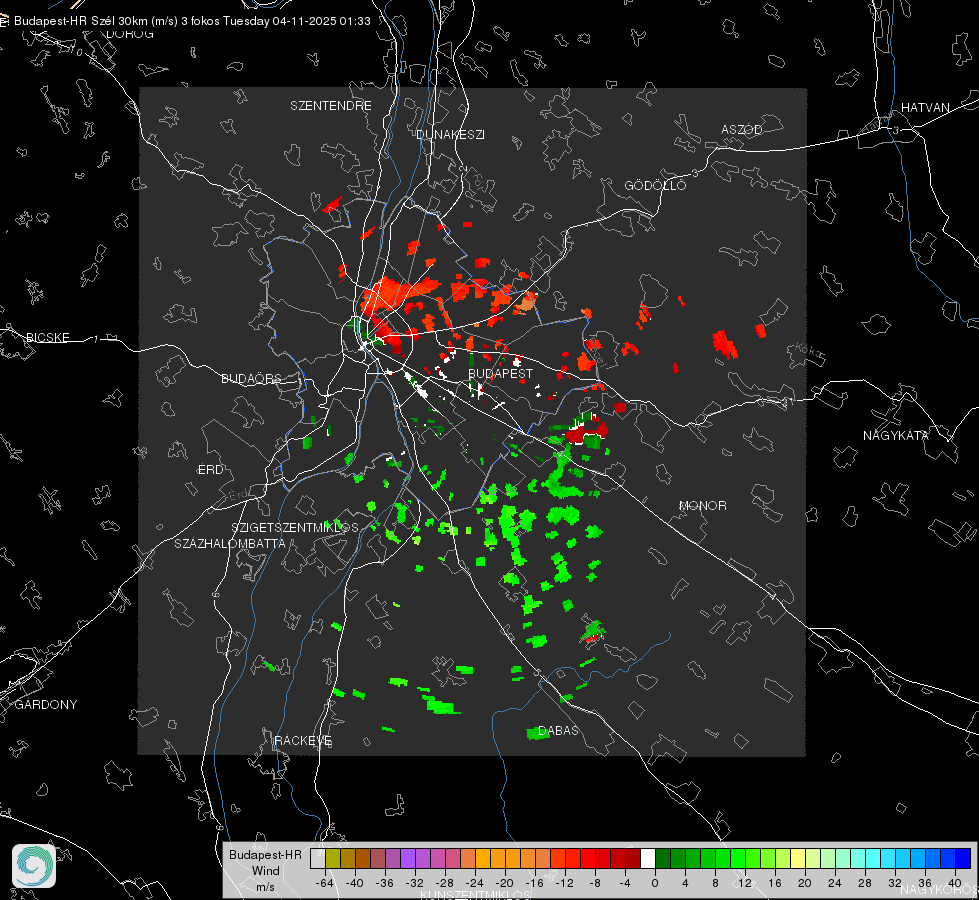
Task: Click the SZENTENDRE town label
Action: coord(331,106)
